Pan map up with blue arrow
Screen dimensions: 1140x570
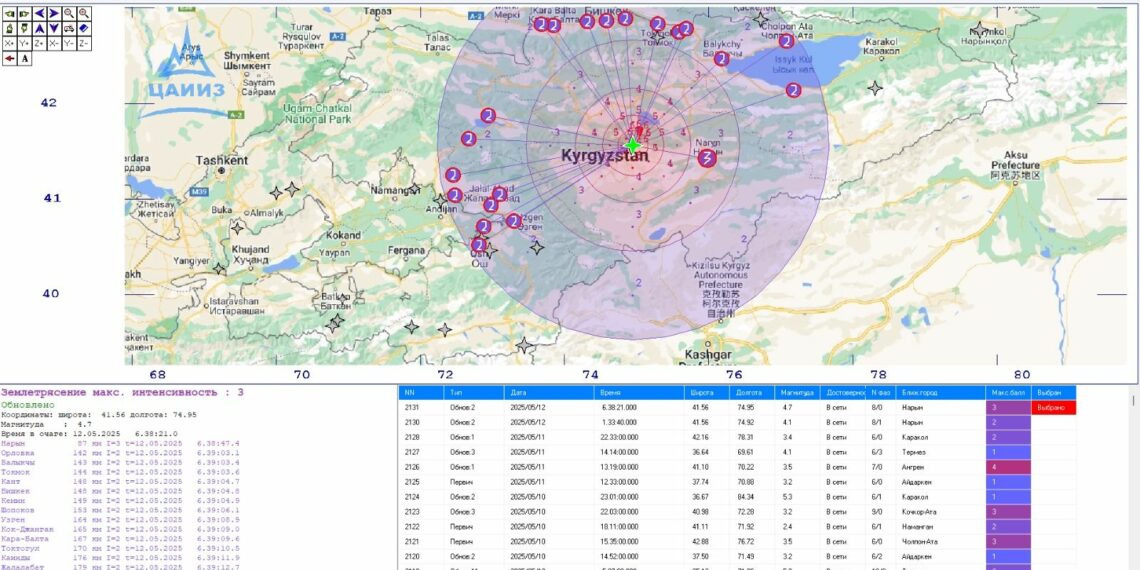[x=39, y=28]
